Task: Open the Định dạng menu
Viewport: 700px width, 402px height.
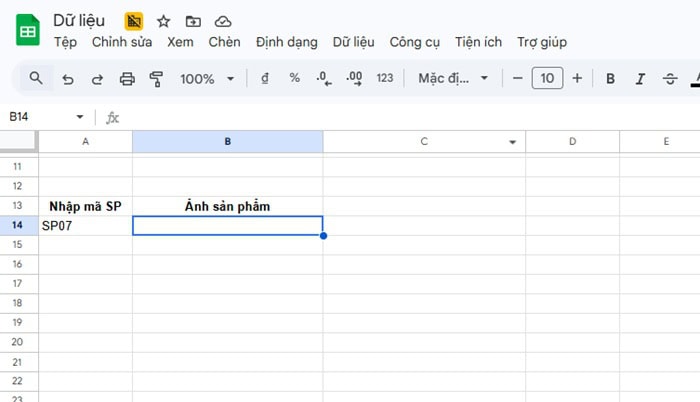Action: pos(286,42)
